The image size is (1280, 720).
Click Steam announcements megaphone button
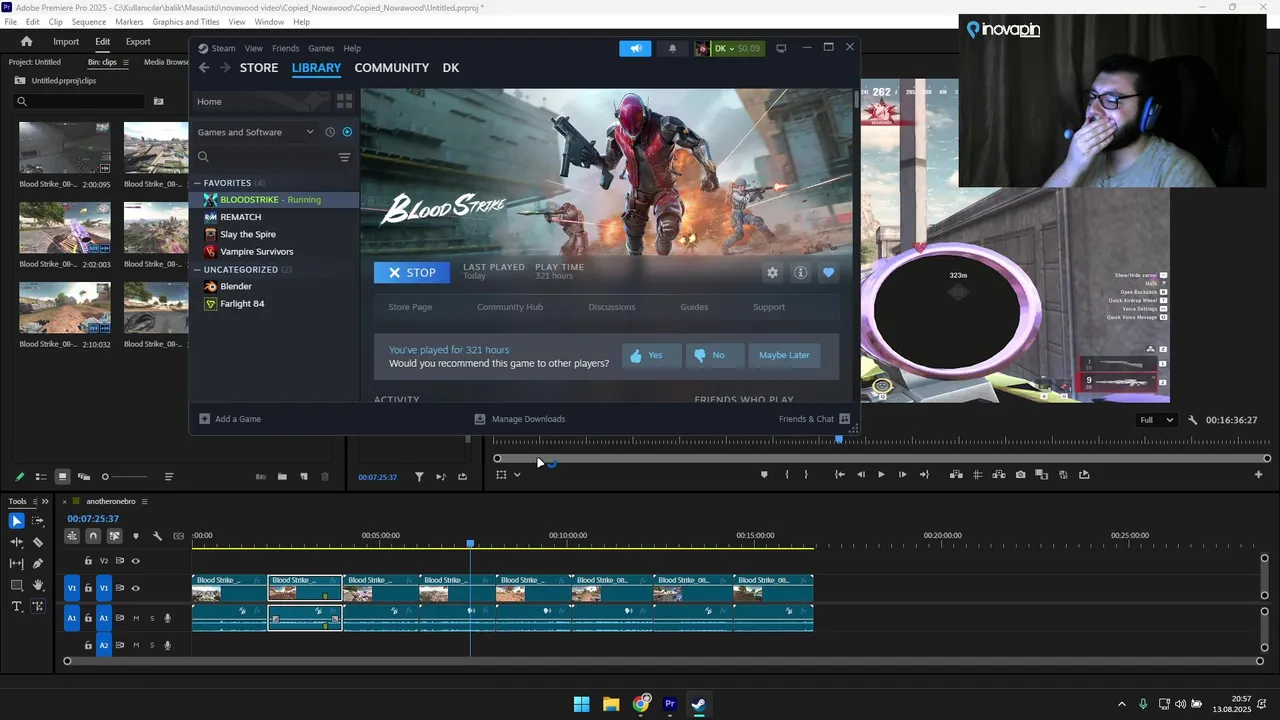click(635, 48)
